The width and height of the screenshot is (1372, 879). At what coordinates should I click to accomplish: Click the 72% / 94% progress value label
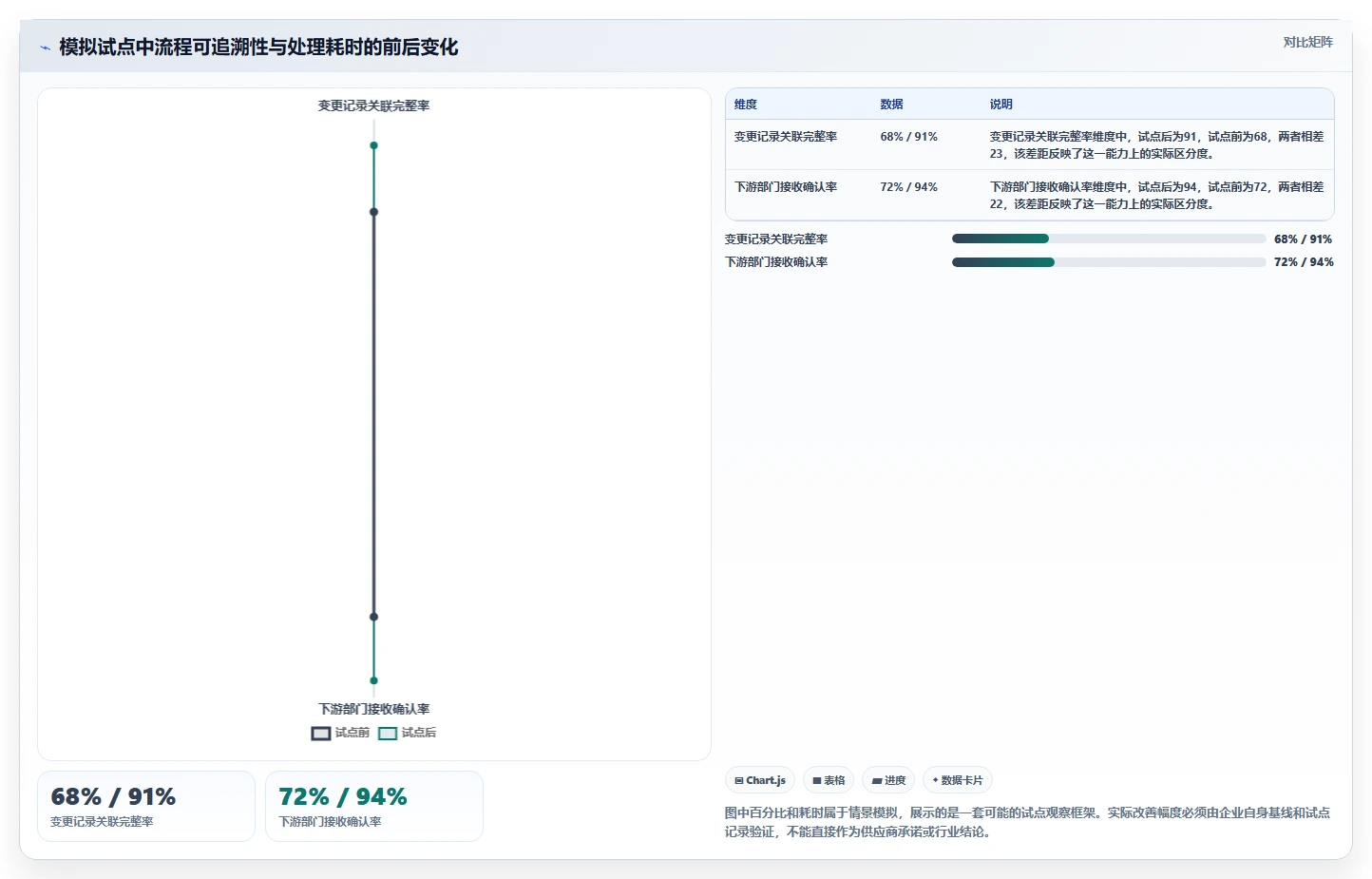click(x=1304, y=262)
